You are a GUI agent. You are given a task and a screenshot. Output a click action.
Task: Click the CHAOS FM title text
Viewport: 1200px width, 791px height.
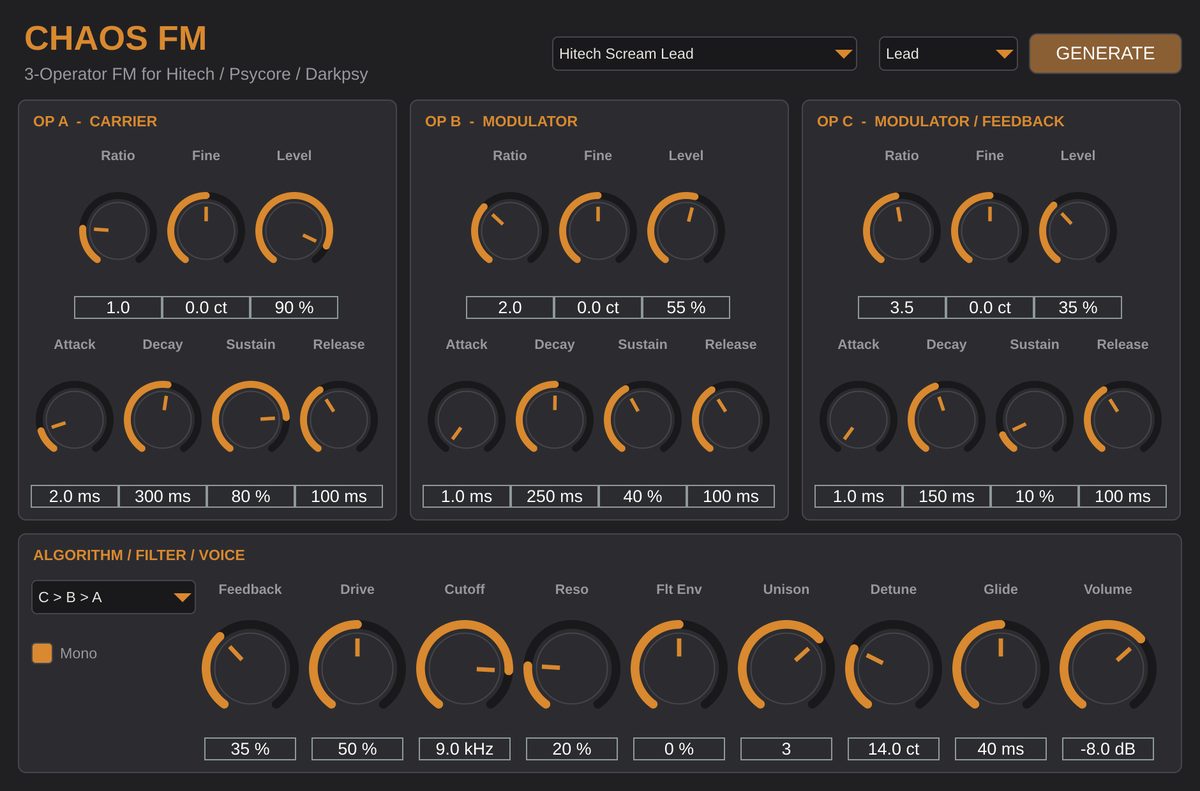coord(115,38)
